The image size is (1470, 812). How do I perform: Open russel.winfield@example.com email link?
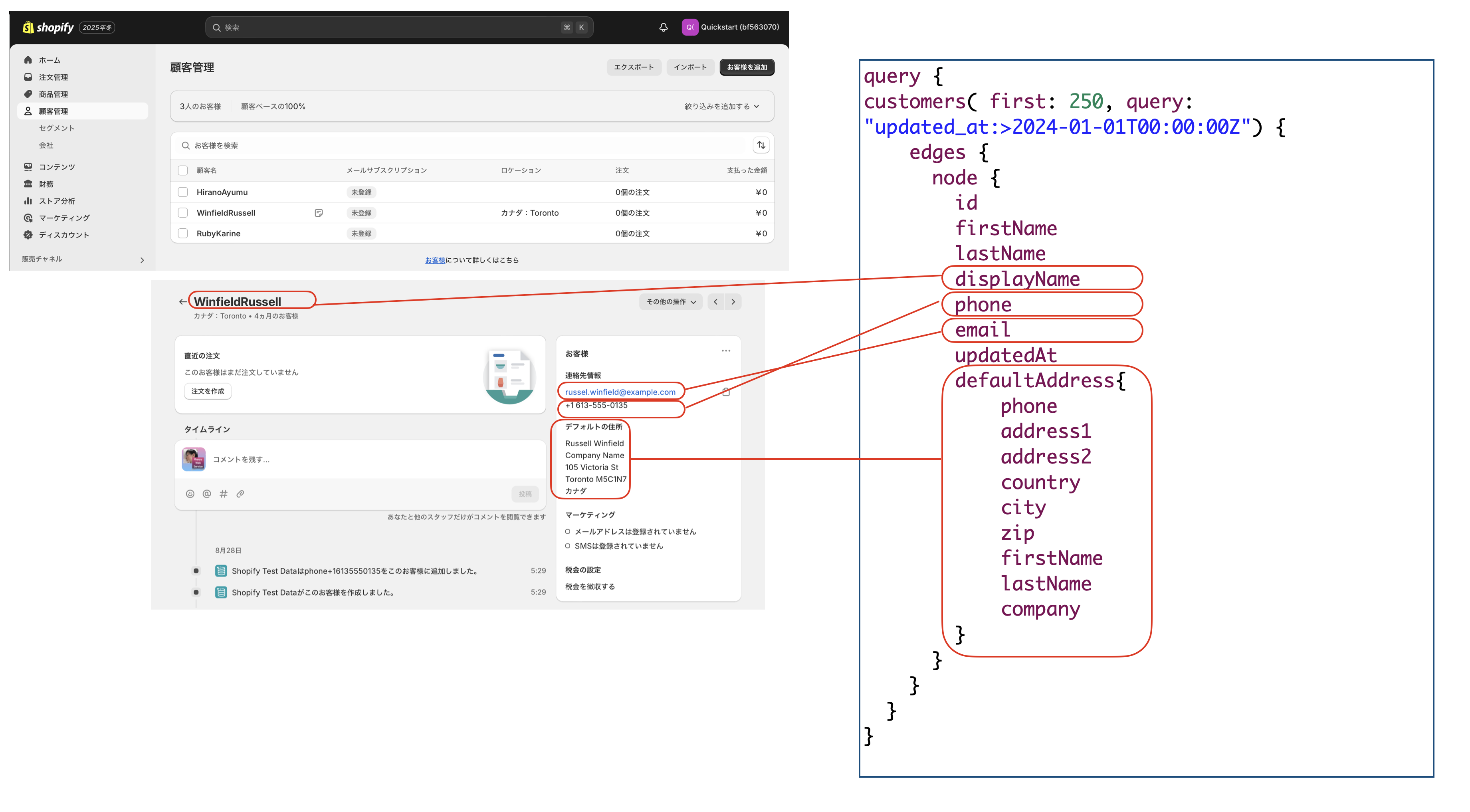[620, 392]
